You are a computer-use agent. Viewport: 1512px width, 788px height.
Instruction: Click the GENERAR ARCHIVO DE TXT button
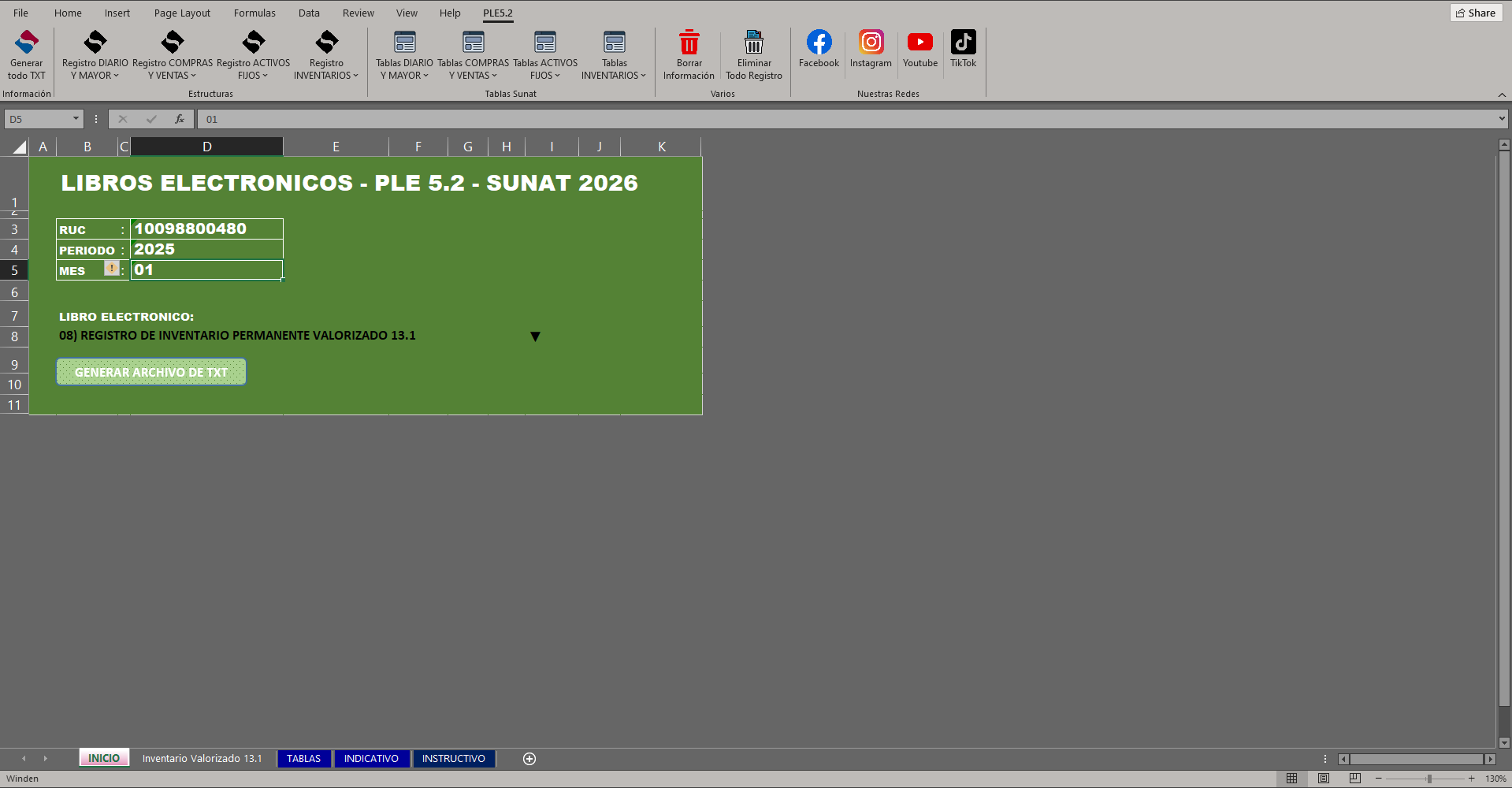click(151, 372)
